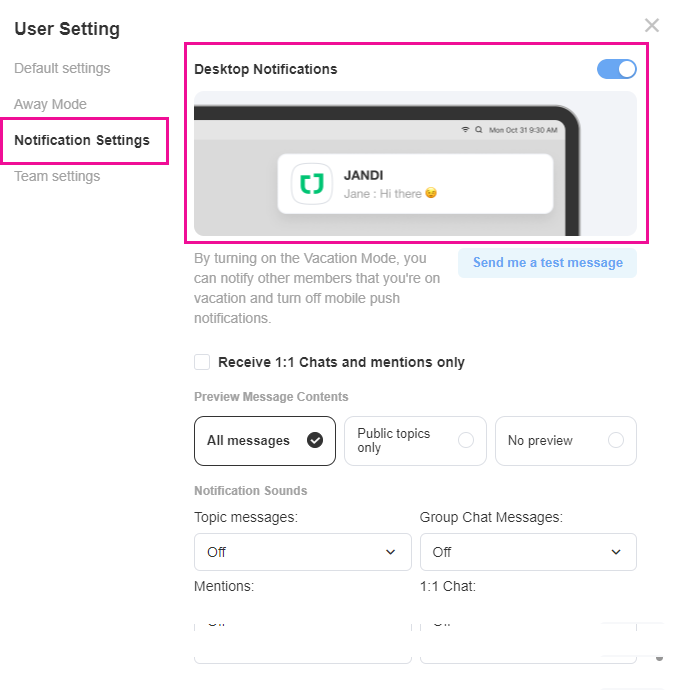Click the search icon in preview menu bar

479,130
